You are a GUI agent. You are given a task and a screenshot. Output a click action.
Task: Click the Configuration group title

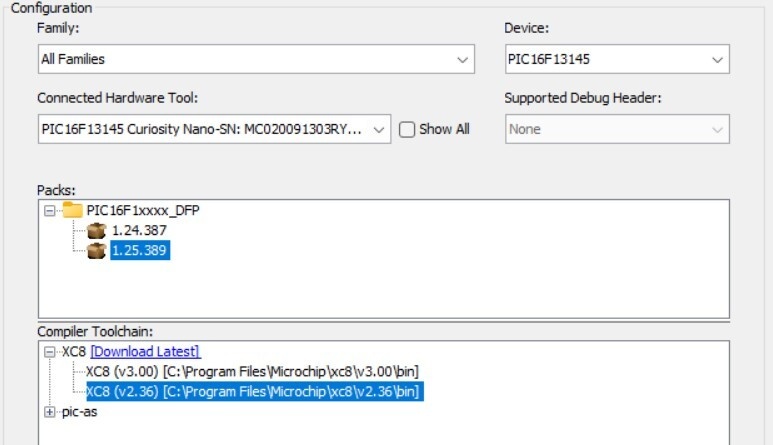(51, 8)
